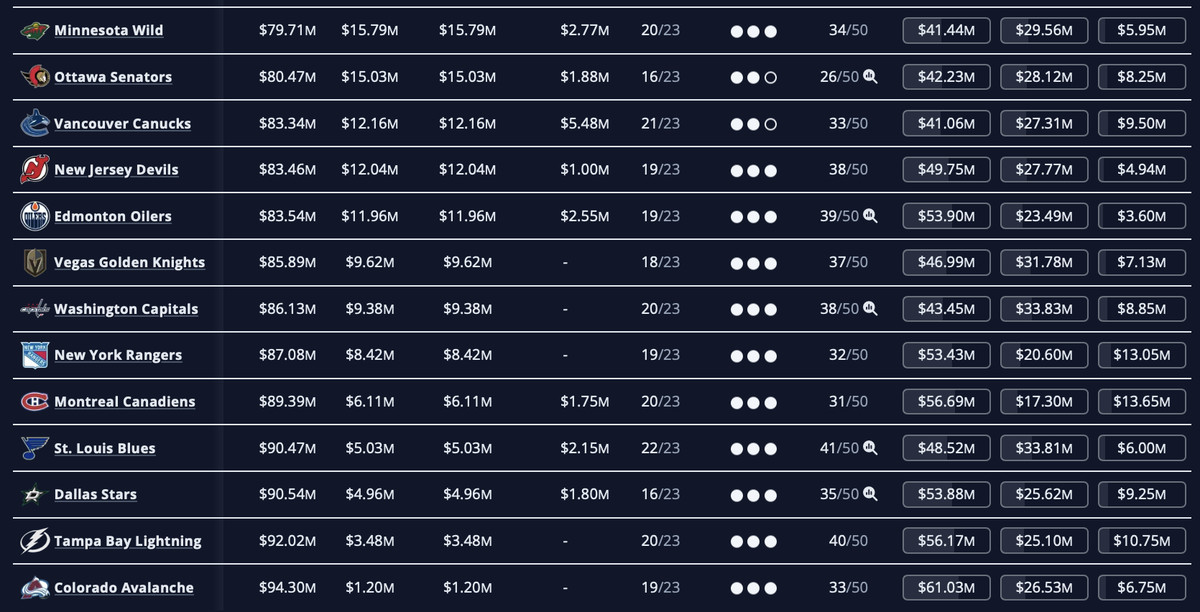The height and width of the screenshot is (612, 1200).
Task: Open the Vegas Golden Knights team link
Action: pyautogui.click(x=129, y=263)
